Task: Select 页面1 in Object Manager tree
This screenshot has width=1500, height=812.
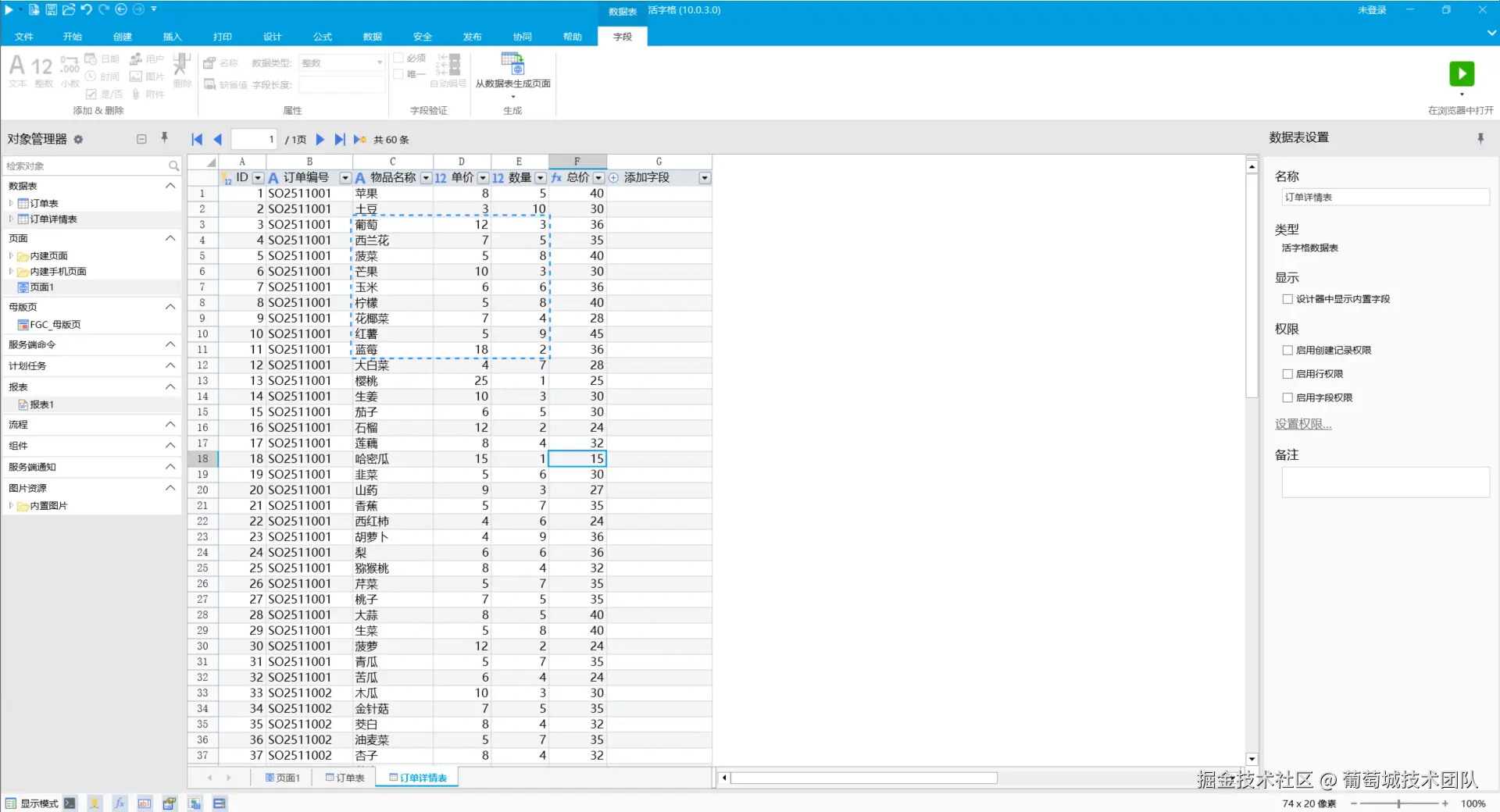Action: (41, 287)
